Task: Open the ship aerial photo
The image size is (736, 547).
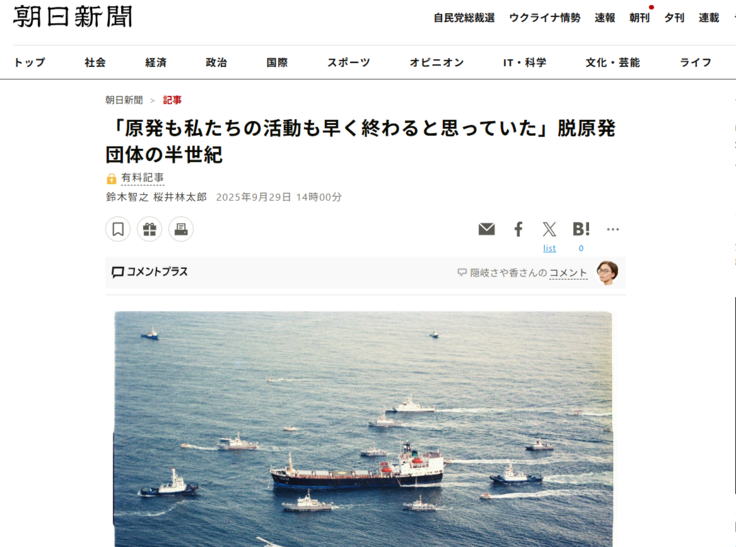Action: 363,429
